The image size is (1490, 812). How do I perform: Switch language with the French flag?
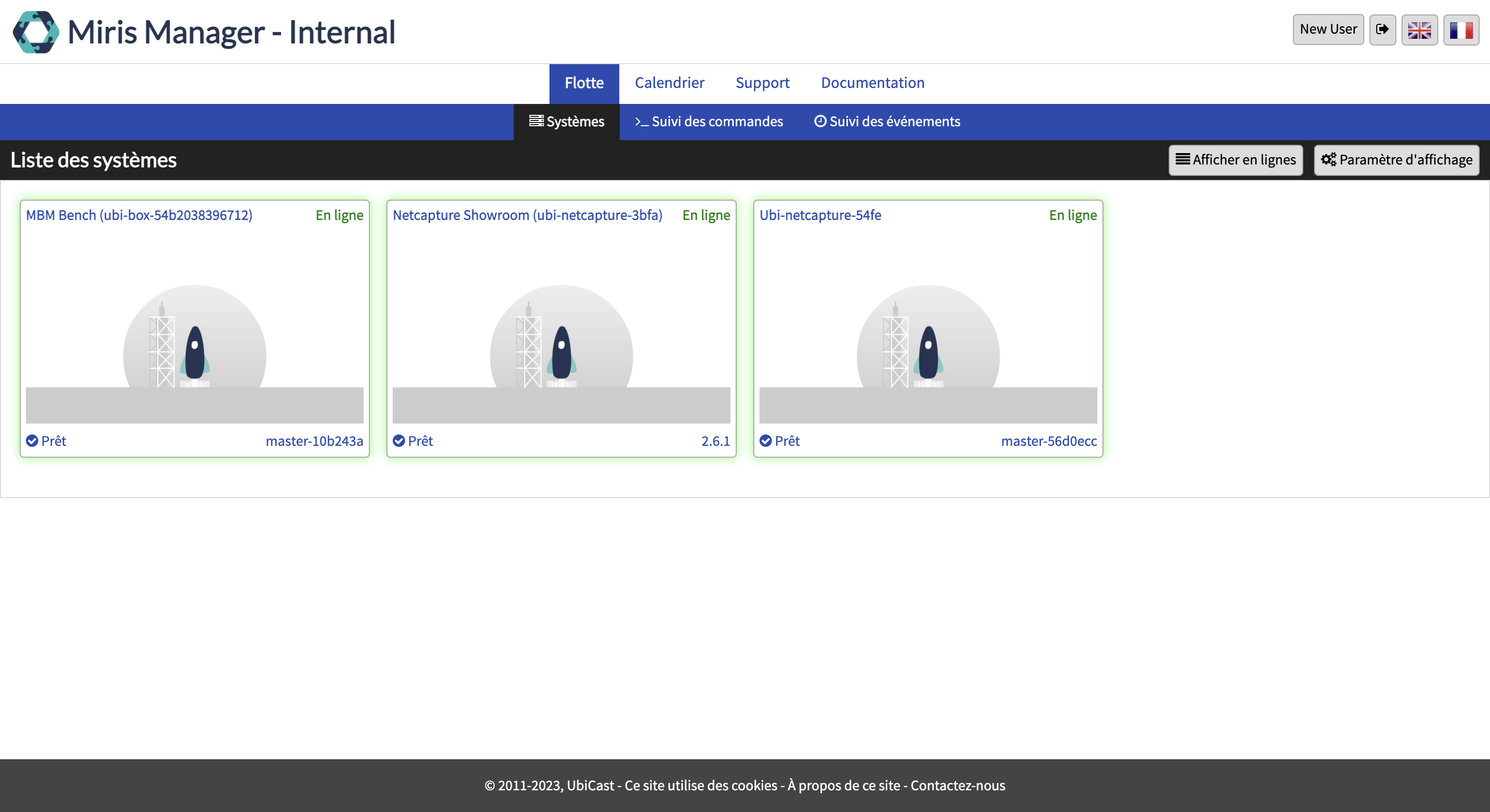click(x=1461, y=29)
